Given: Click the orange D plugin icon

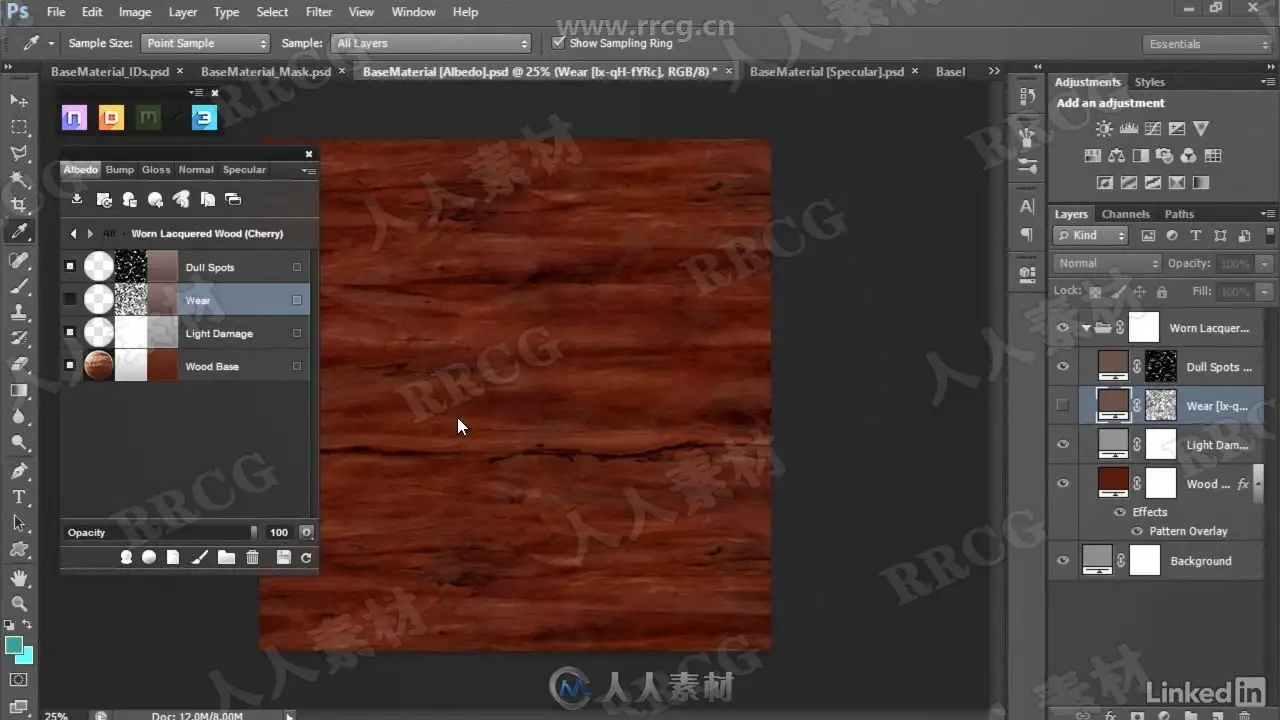Looking at the screenshot, I should click(111, 118).
